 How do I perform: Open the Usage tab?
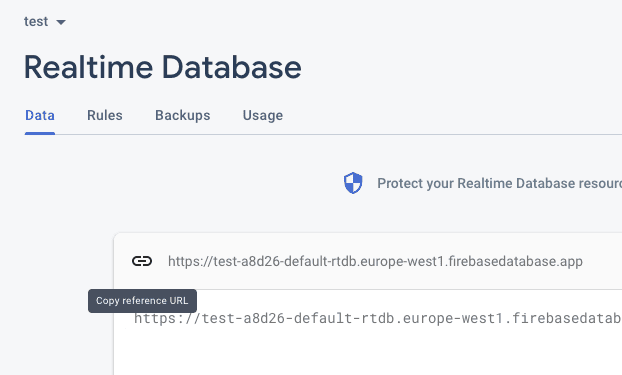click(x=263, y=115)
